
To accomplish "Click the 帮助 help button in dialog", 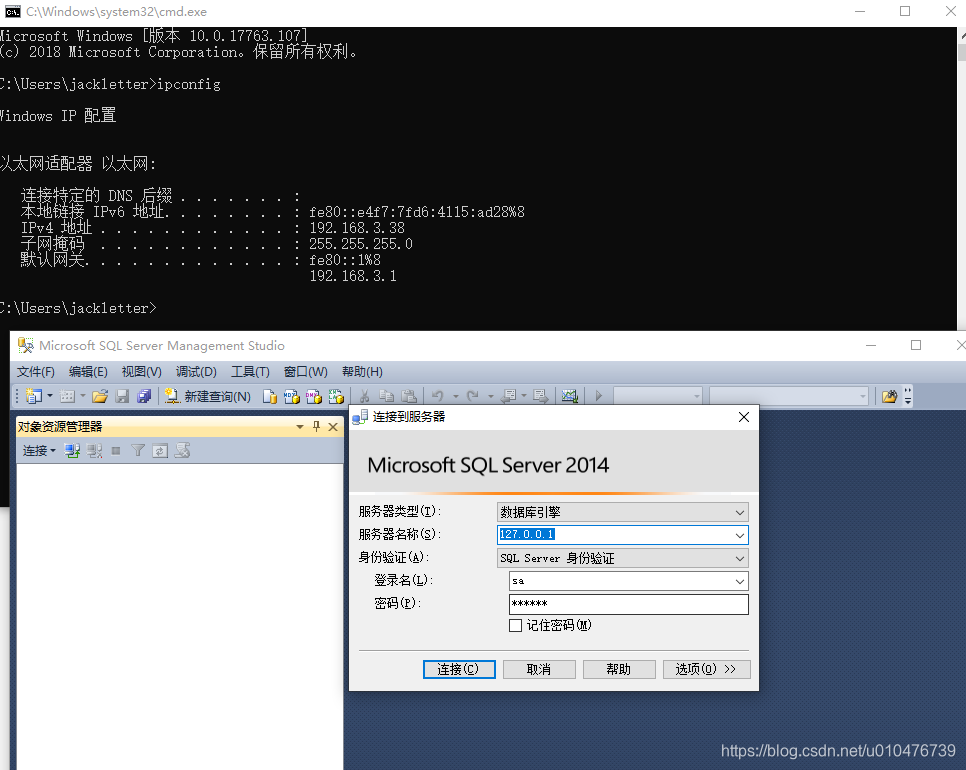I will click(619, 669).
